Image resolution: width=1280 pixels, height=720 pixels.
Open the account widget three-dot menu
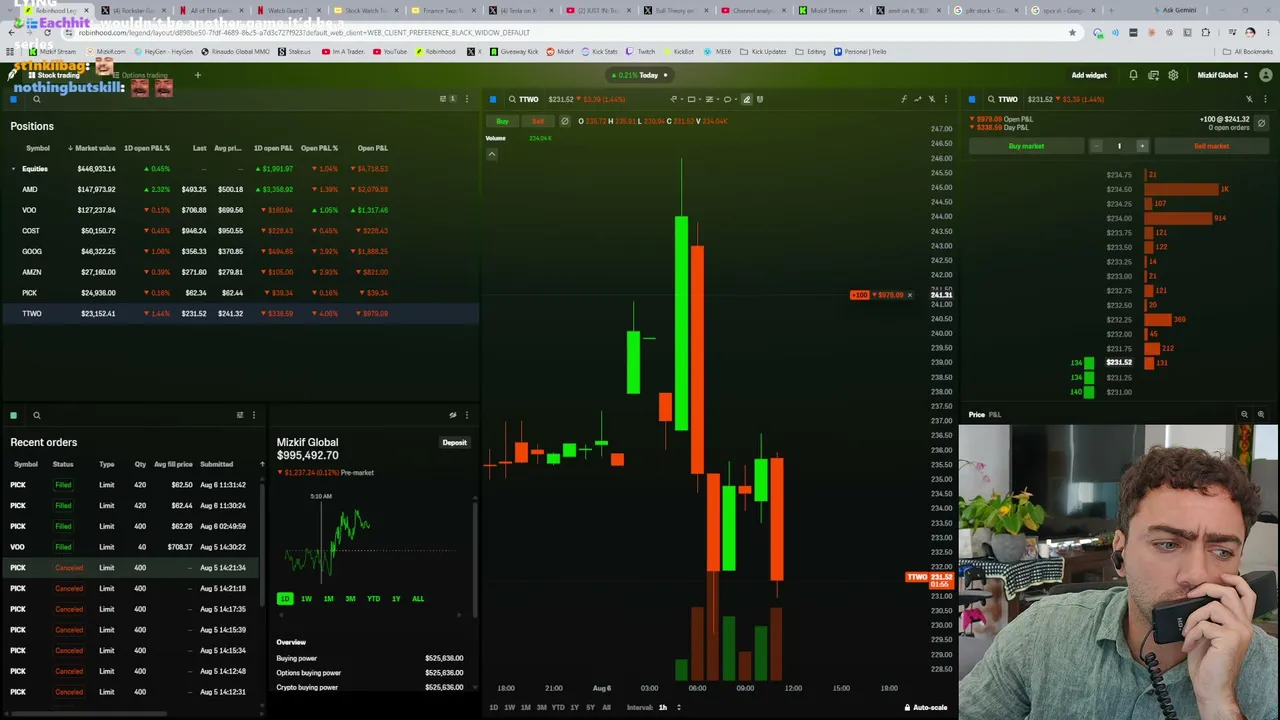click(466, 415)
